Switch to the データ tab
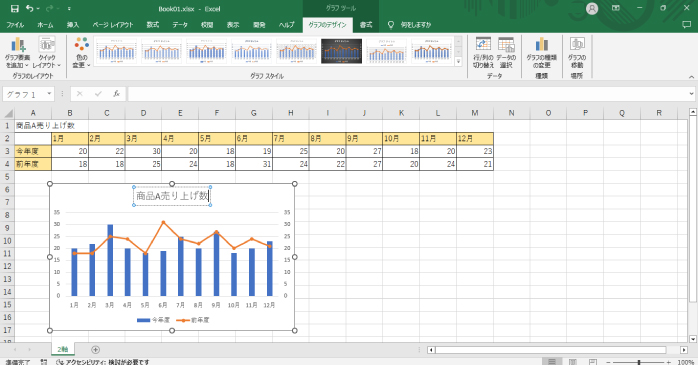The image size is (698, 365). pos(180,25)
